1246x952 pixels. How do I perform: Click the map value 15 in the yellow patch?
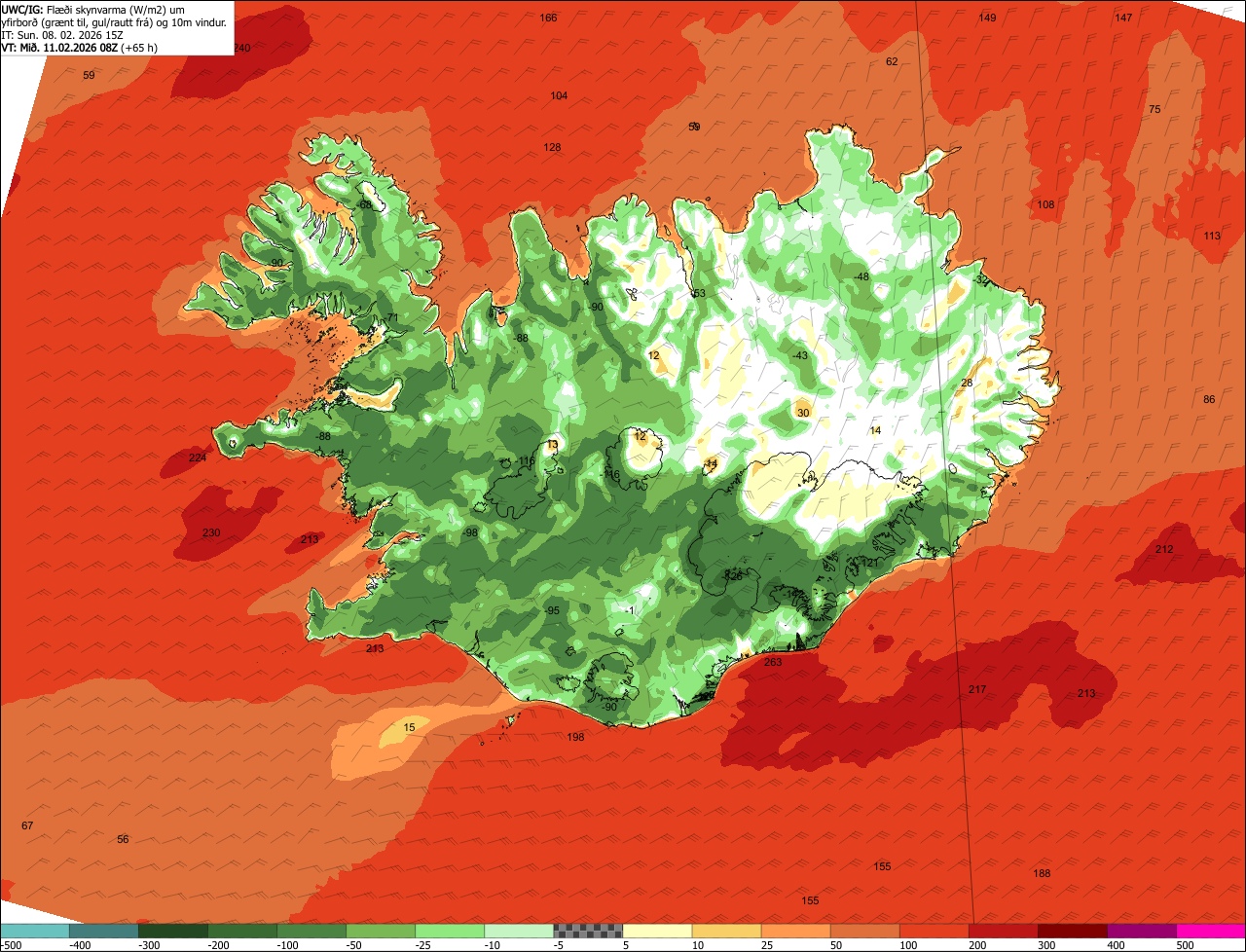pyautogui.click(x=410, y=727)
